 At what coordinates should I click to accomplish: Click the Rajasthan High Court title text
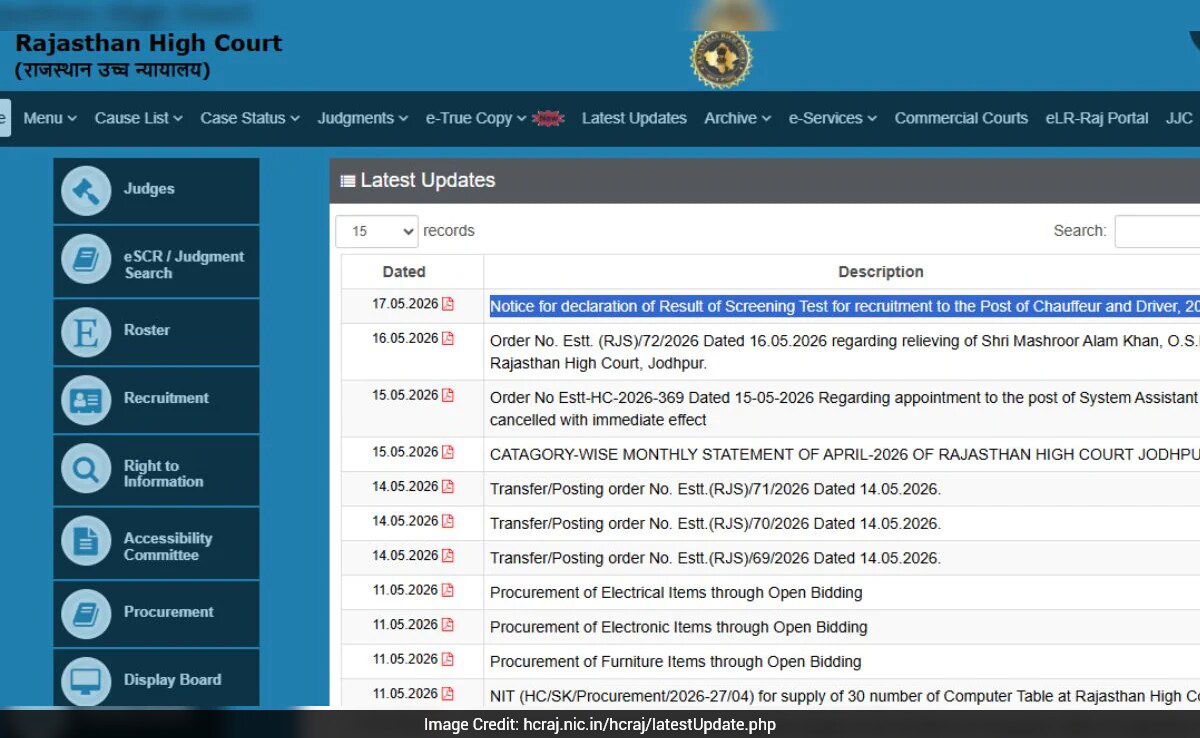tap(149, 44)
